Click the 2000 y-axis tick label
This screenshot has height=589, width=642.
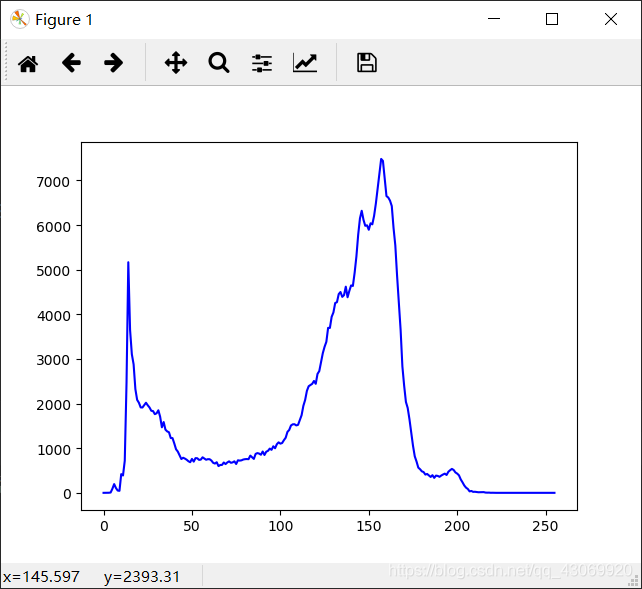(x=53, y=405)
